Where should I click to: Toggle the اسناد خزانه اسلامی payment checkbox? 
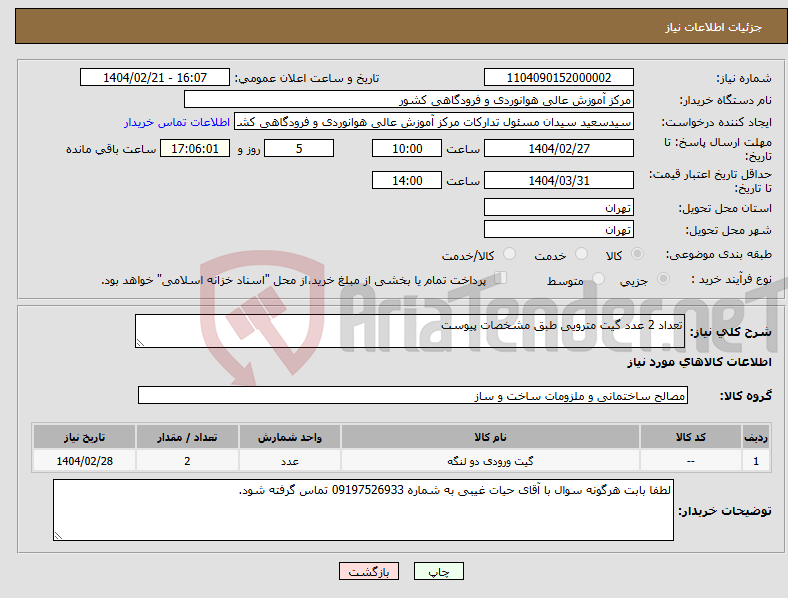[501, 278]
